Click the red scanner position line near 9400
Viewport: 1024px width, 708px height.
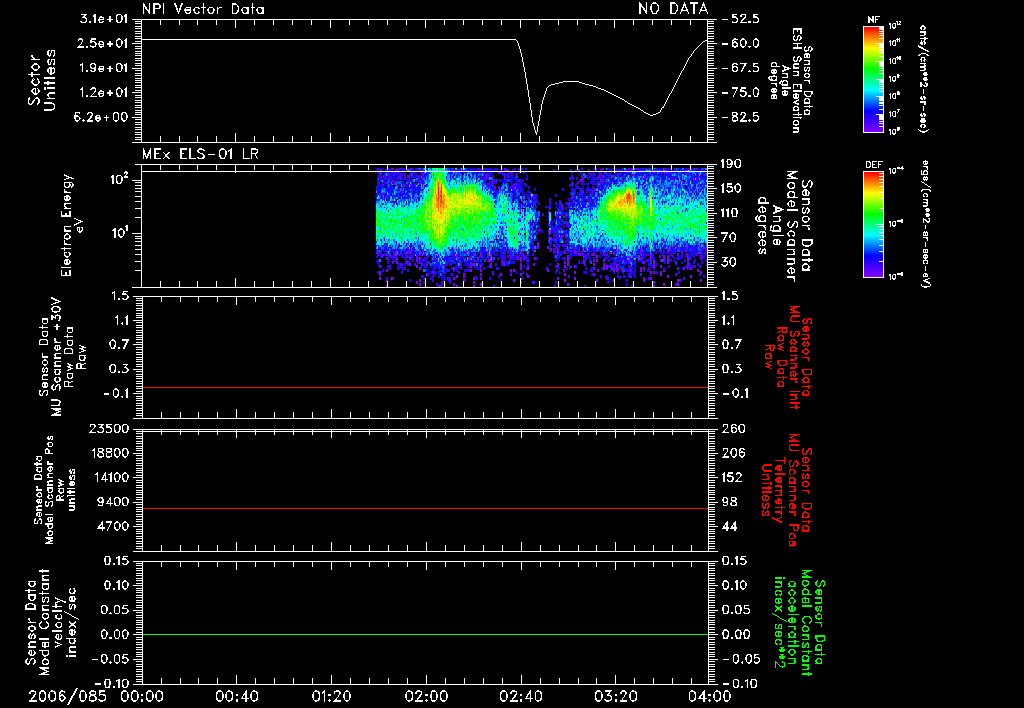424,508
